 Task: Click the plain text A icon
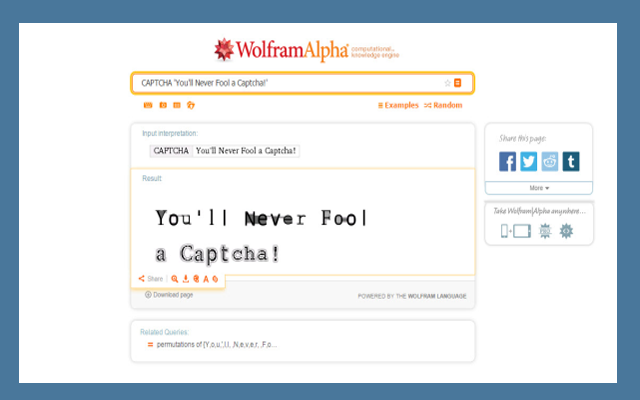coord(206,279)
